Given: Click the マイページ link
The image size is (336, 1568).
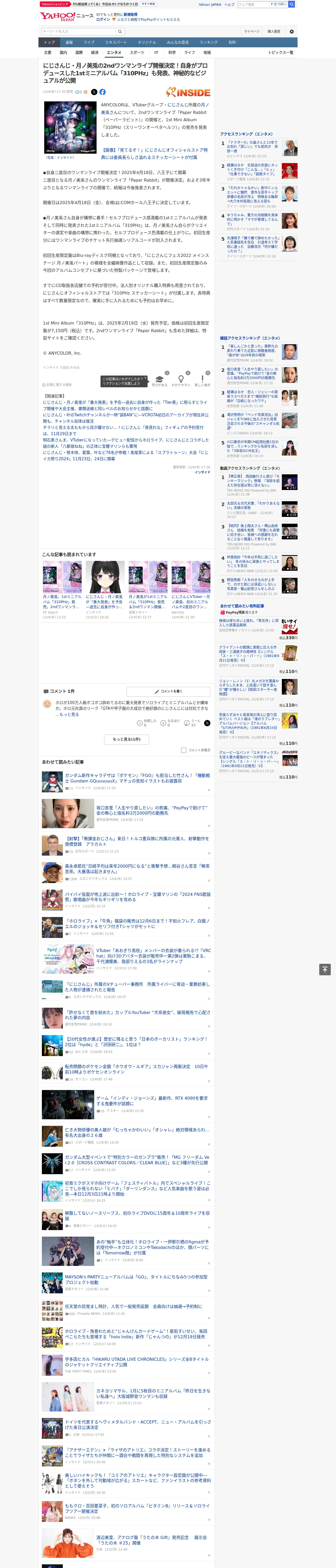Looking at the screenshot, I should (251, 32).
